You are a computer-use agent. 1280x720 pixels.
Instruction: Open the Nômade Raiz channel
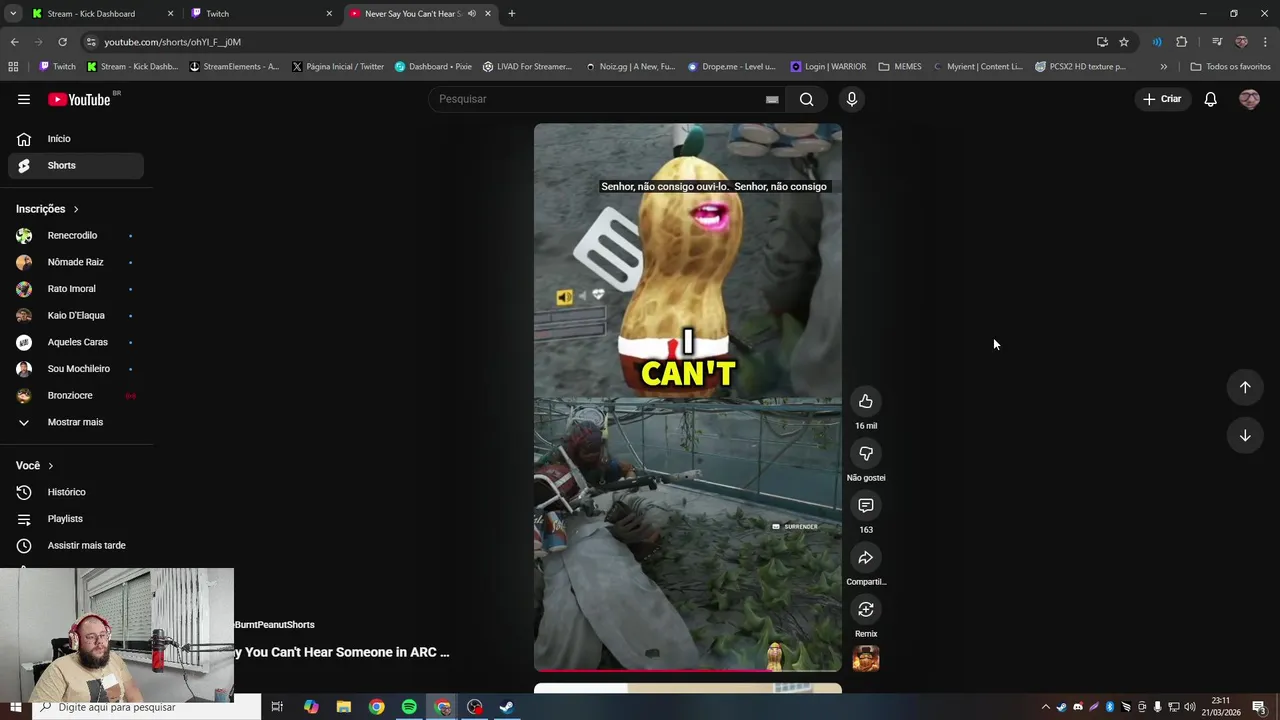point(76,262)
